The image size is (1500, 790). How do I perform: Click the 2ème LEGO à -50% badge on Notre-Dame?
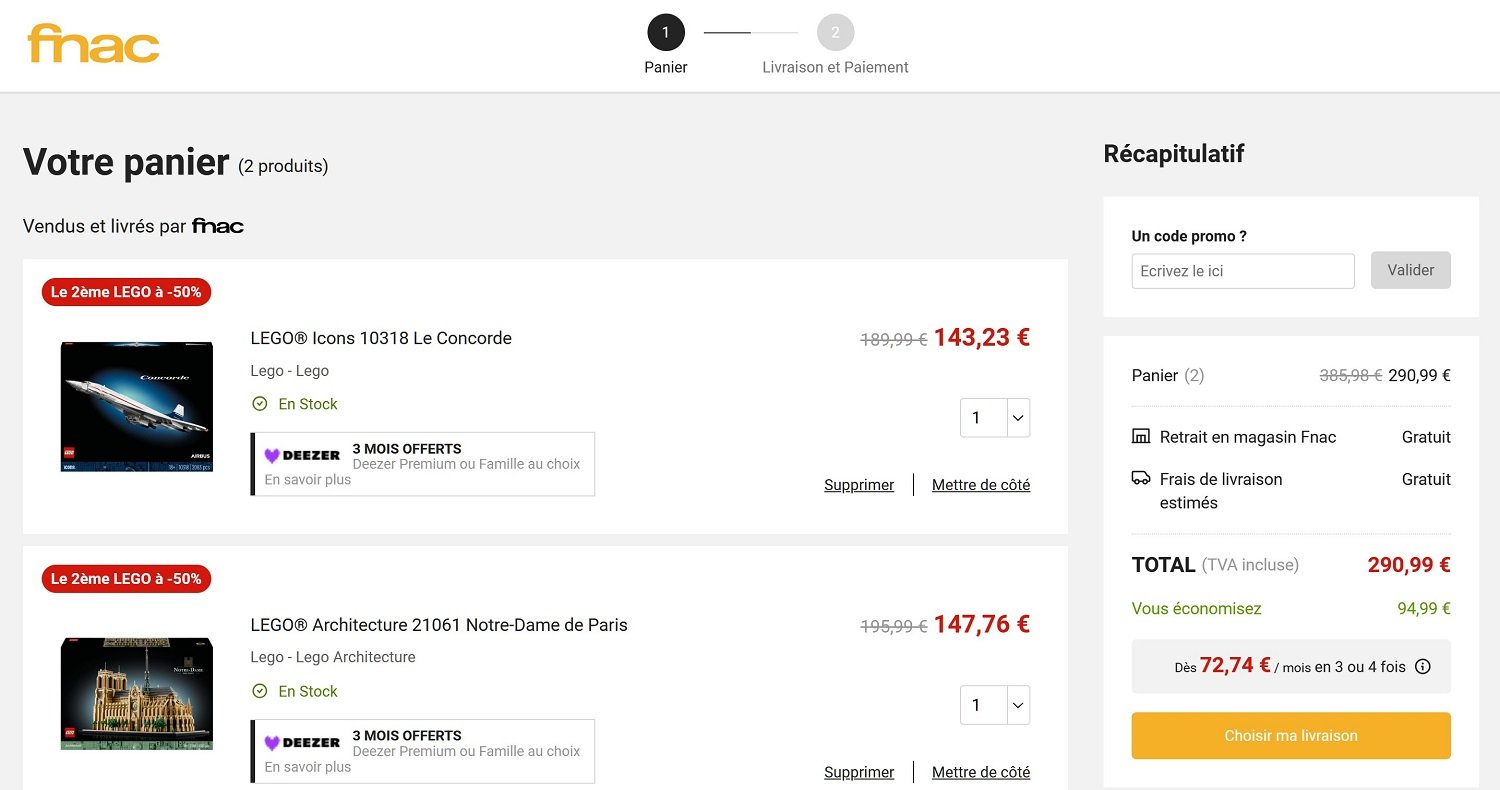(126, 579)
